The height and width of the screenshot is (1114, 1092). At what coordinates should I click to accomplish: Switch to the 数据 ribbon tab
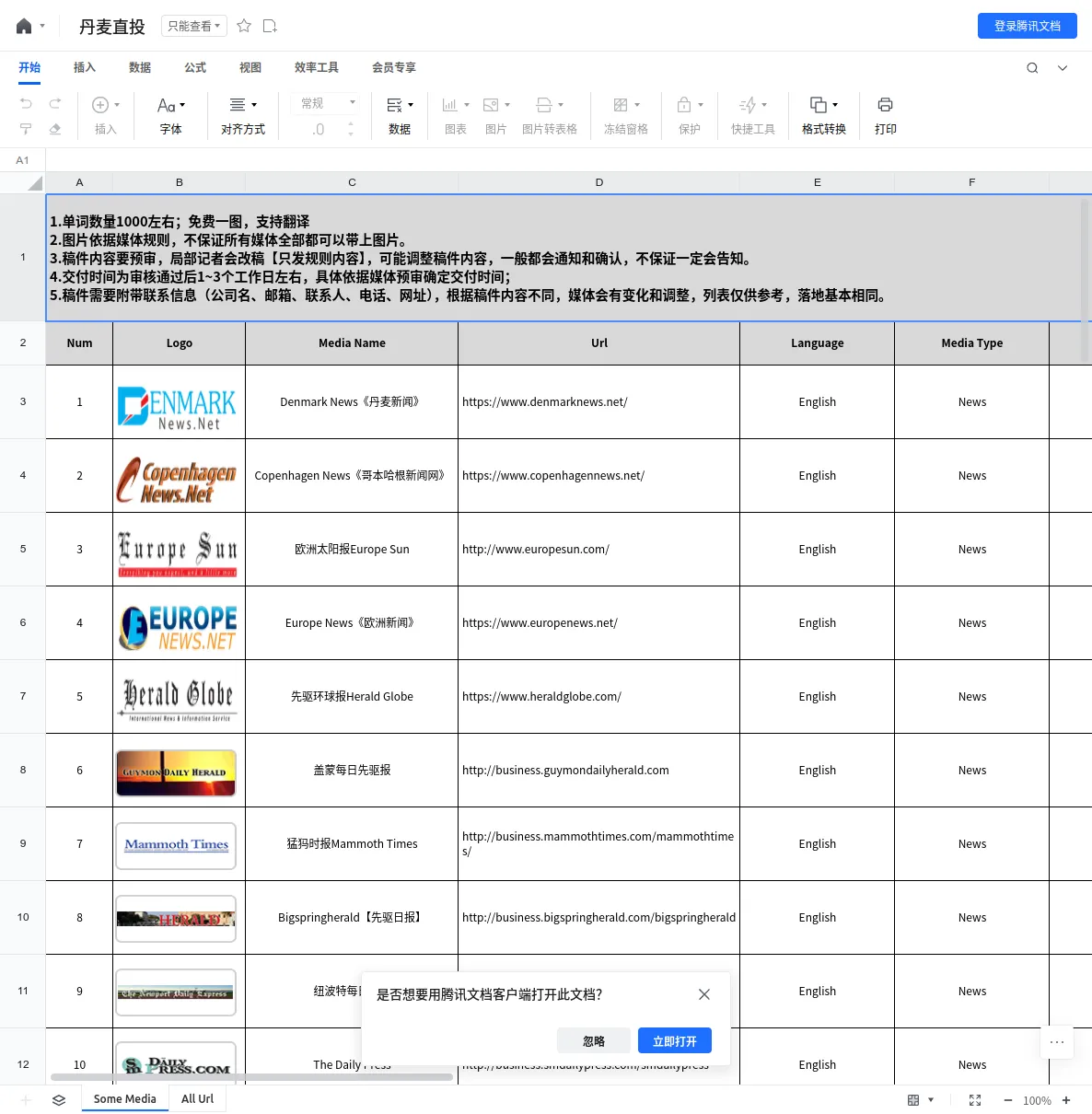tap(140, 67)
